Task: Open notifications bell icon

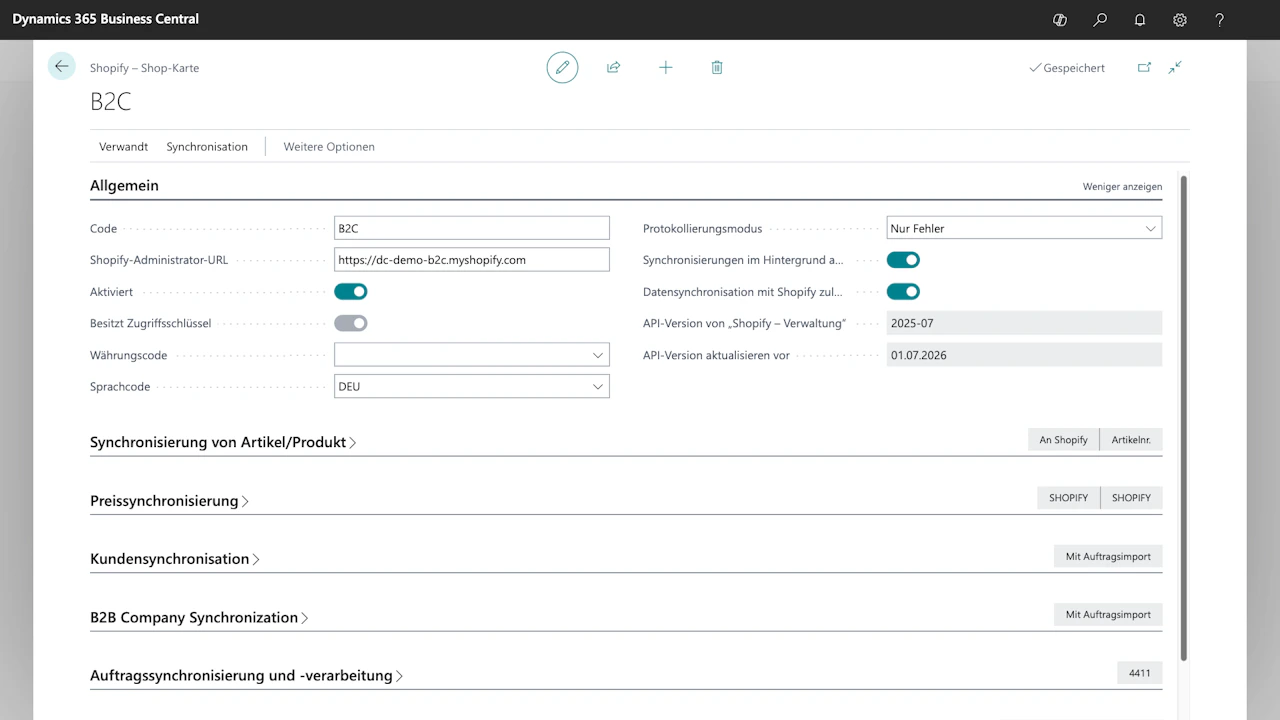Action: [x=1140, y=19]
